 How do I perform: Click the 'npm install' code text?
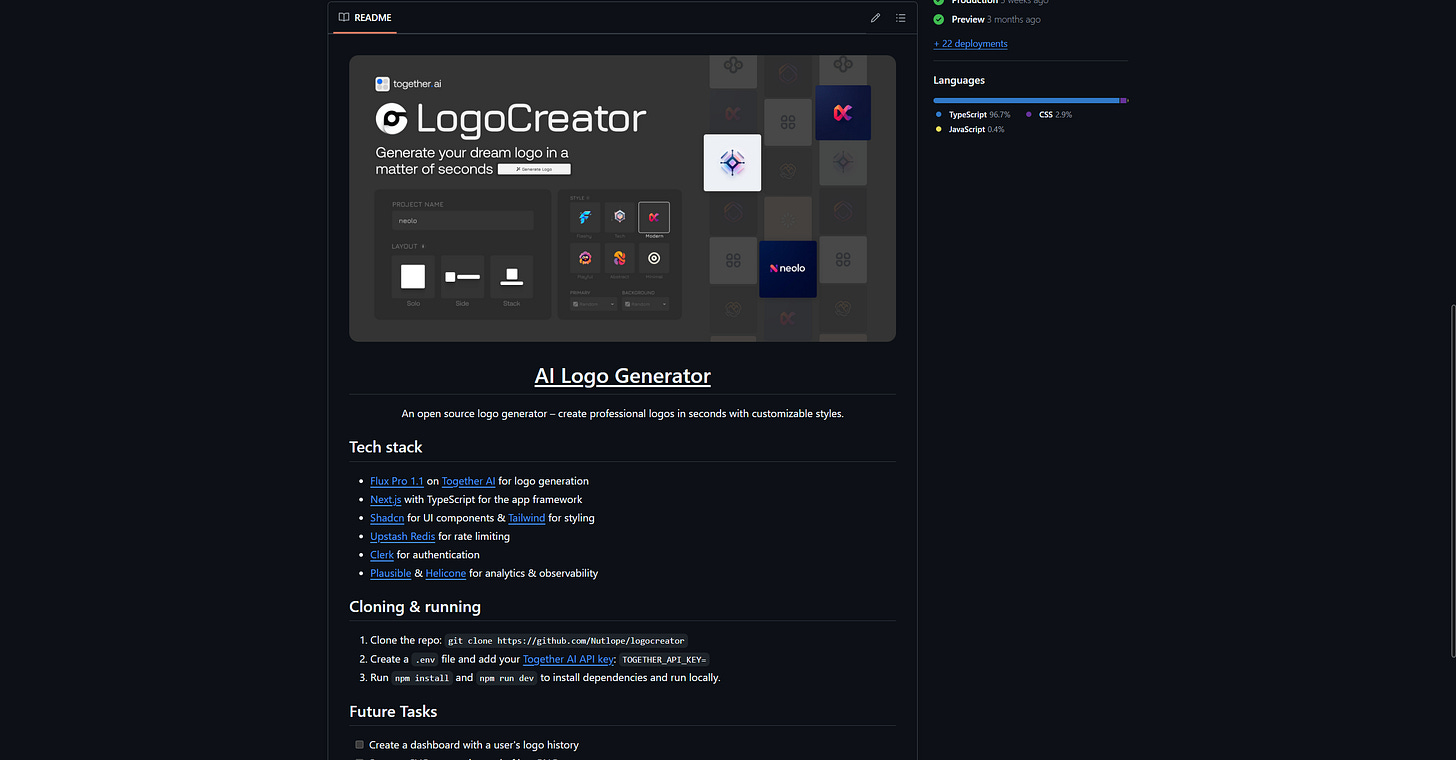(422, 678)
